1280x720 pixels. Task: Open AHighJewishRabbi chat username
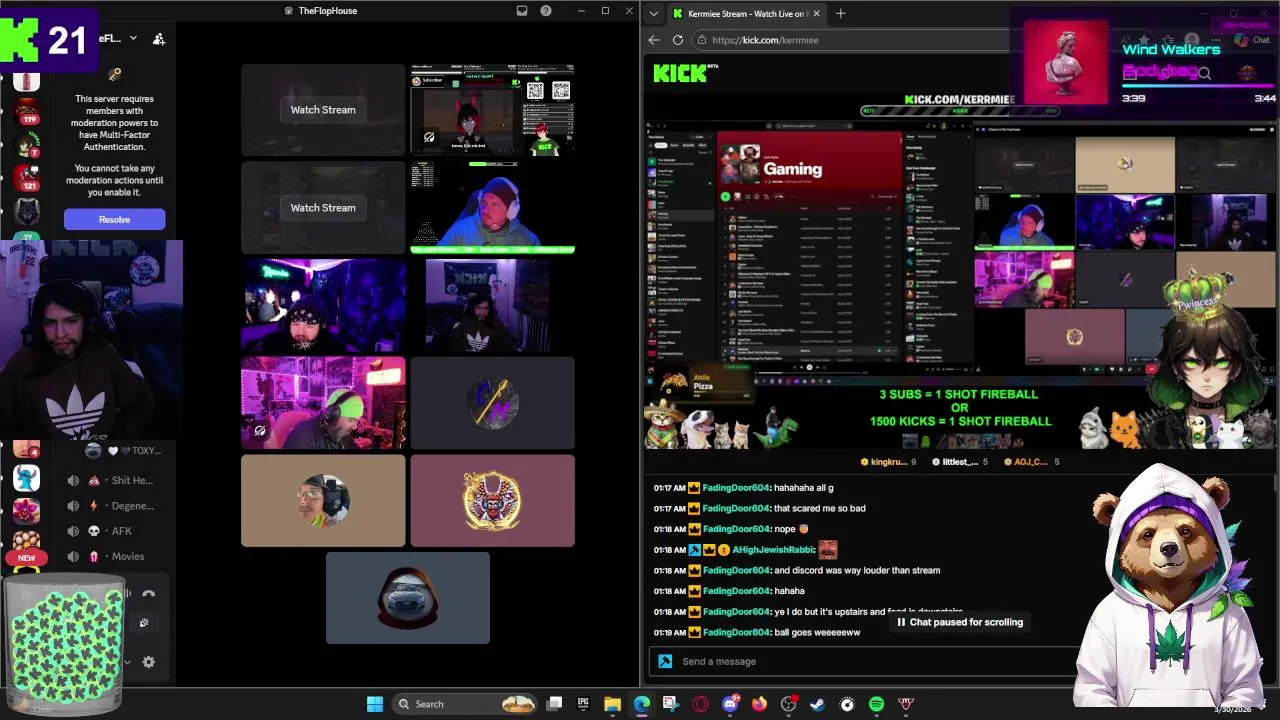click(774, 549)
